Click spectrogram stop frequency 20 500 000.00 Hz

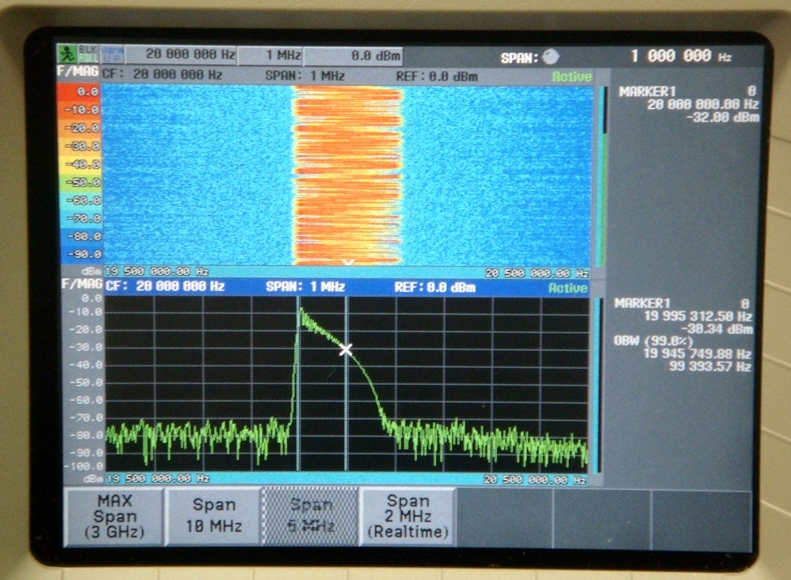[x=537, y=273]
